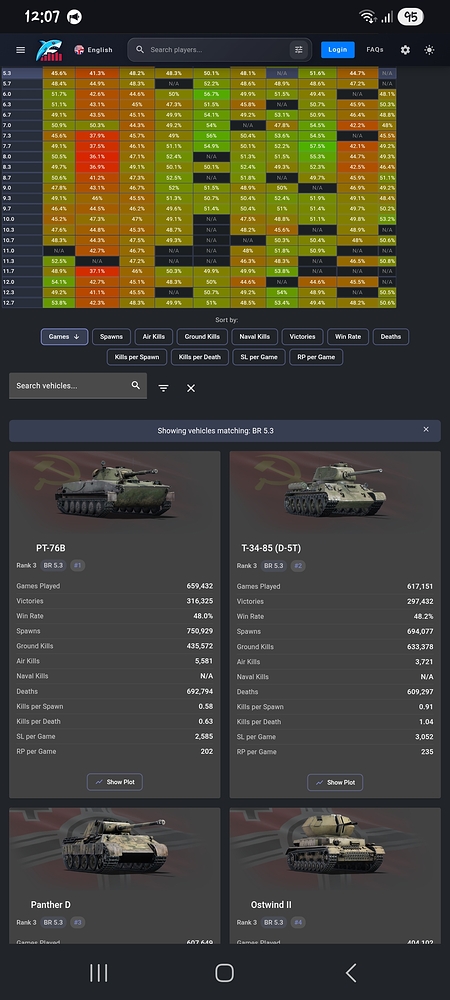Screen dimensions: 450x1000
Task: Click the Login button
Action: (338, 50)
